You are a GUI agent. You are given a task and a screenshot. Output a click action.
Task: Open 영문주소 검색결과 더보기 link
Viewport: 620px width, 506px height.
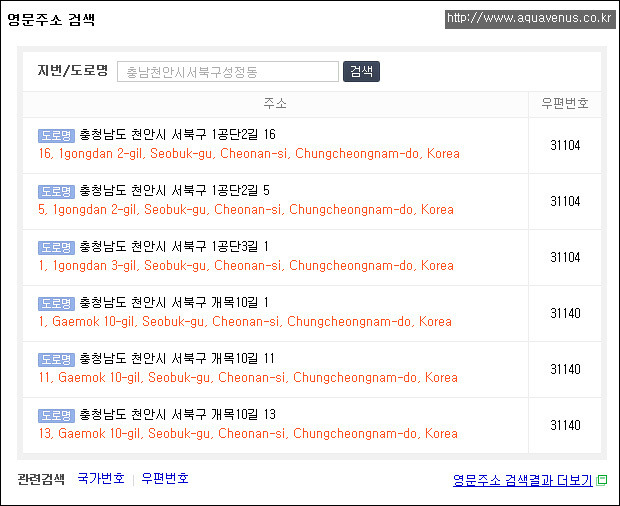523,480
